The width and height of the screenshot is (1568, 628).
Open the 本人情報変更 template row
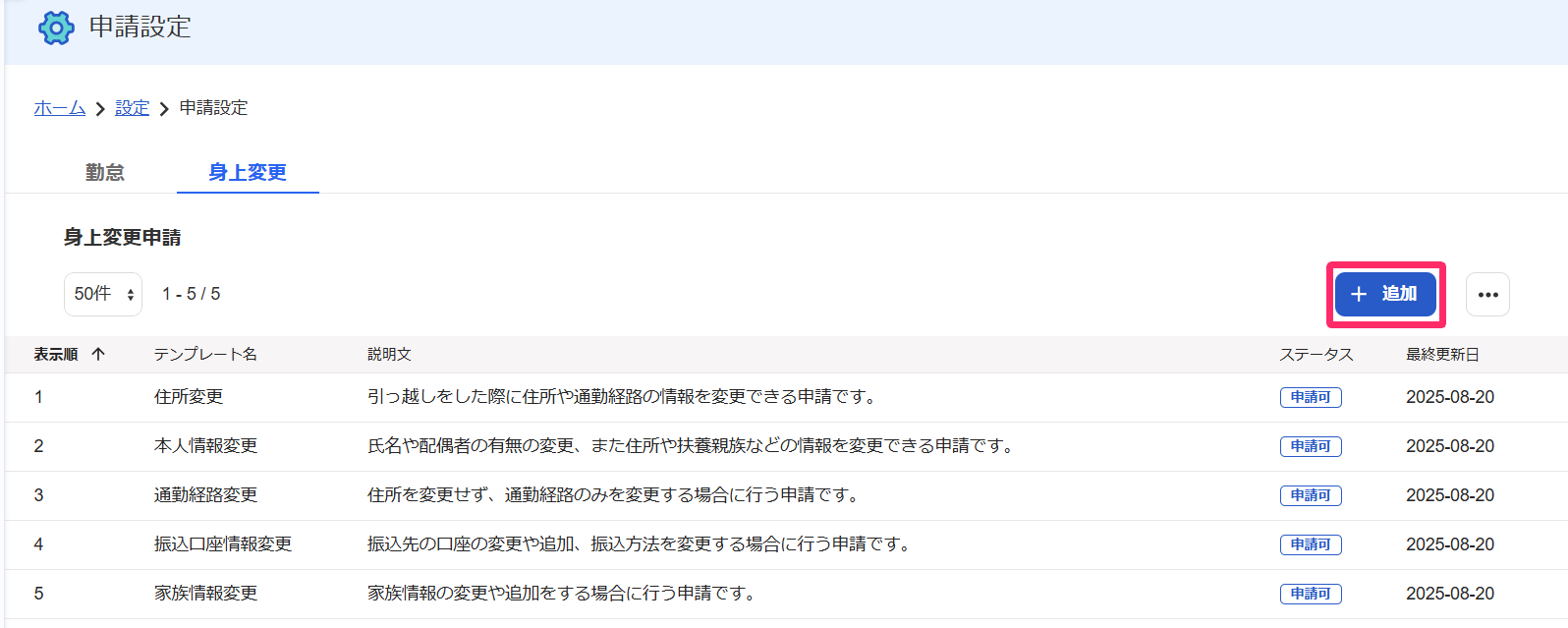point(786,446)
